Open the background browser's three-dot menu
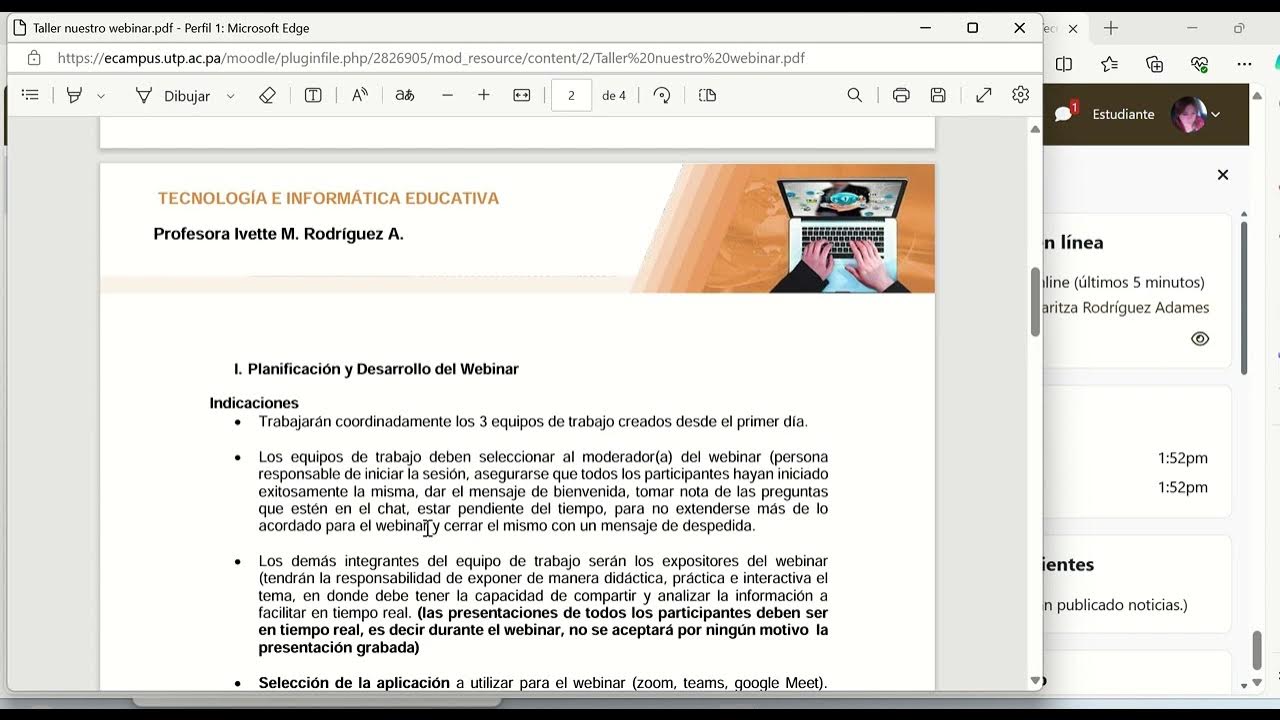 (1244, 64)
